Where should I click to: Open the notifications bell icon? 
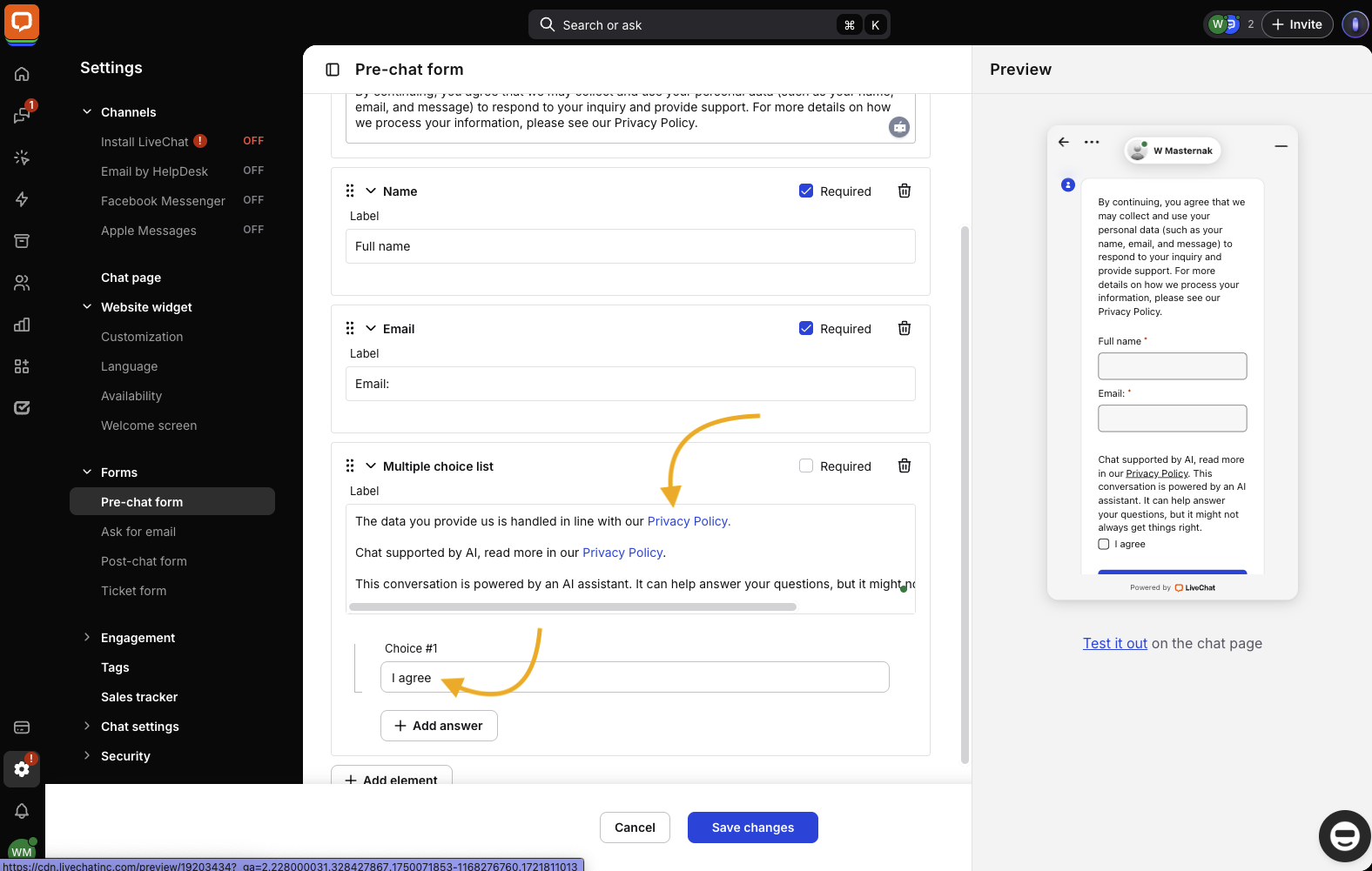[22, 811]
